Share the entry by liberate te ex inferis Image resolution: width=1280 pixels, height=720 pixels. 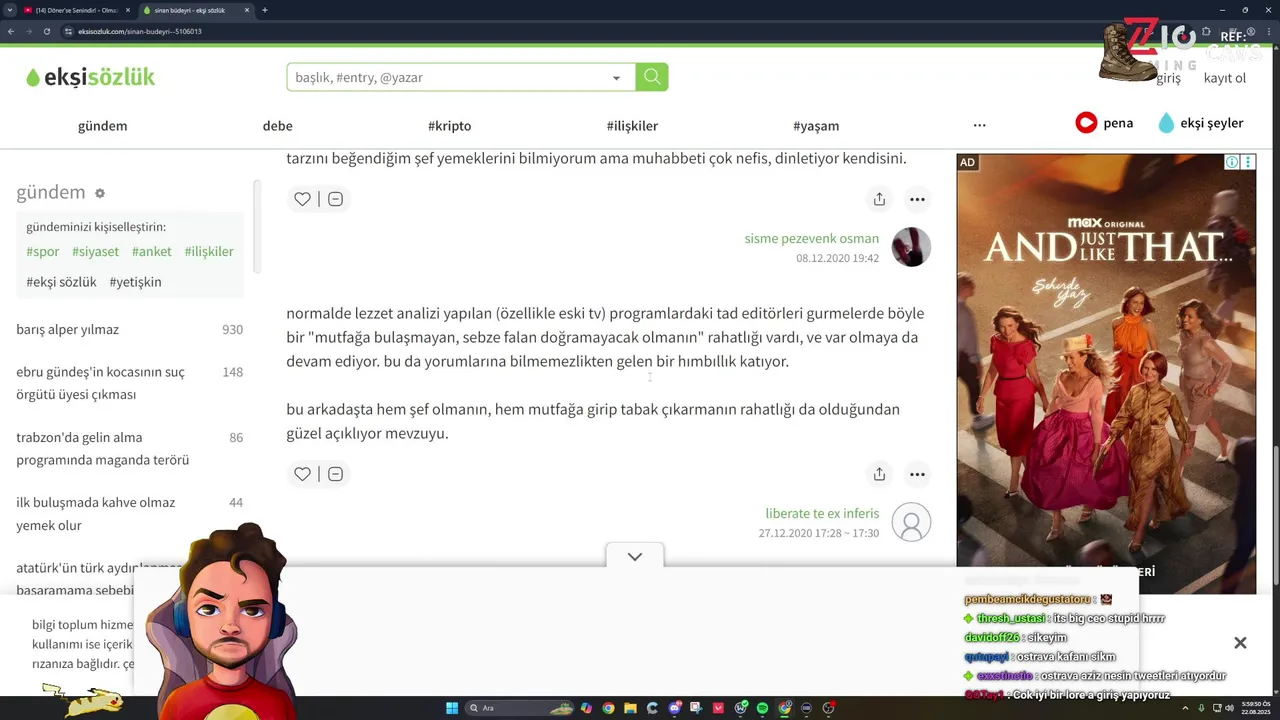pos(879,474)
